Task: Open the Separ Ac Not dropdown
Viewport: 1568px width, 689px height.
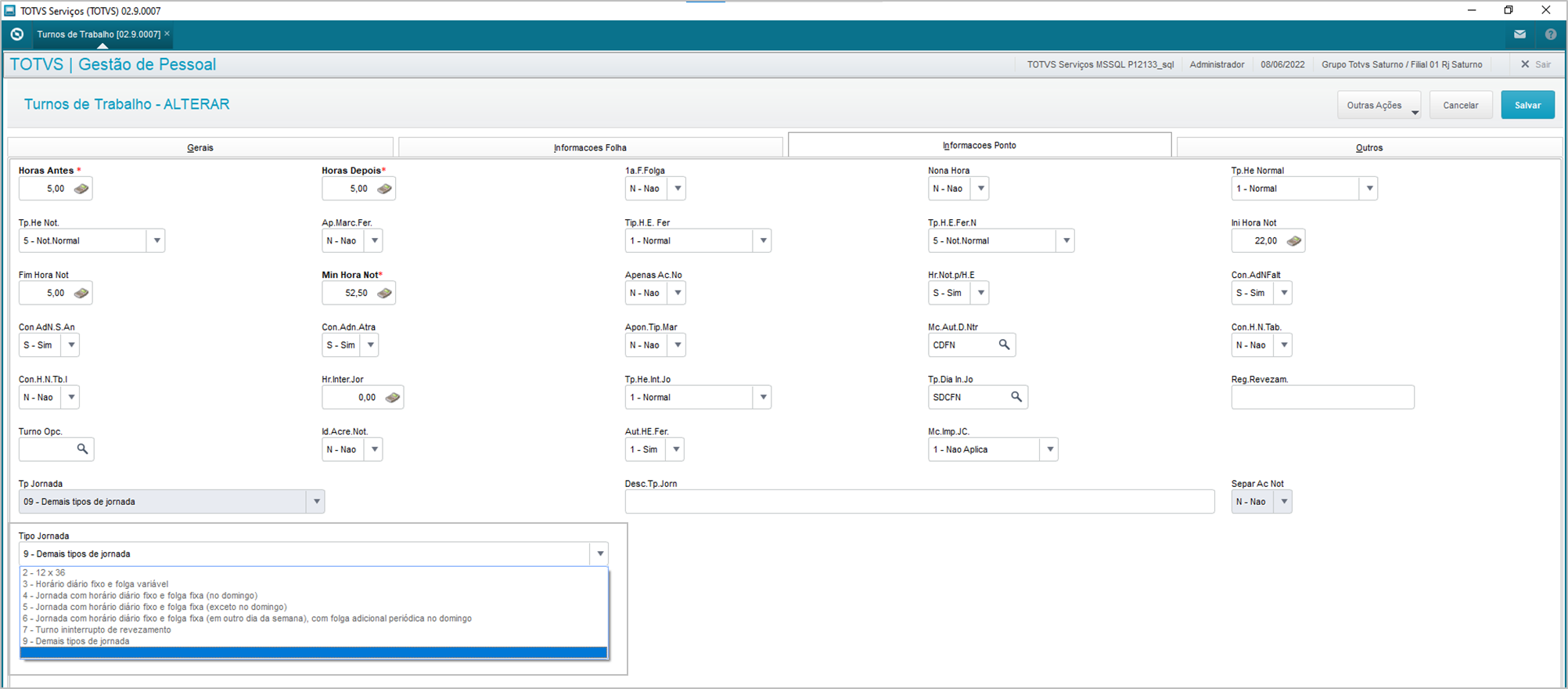Action: click(x=1283, y=502)
